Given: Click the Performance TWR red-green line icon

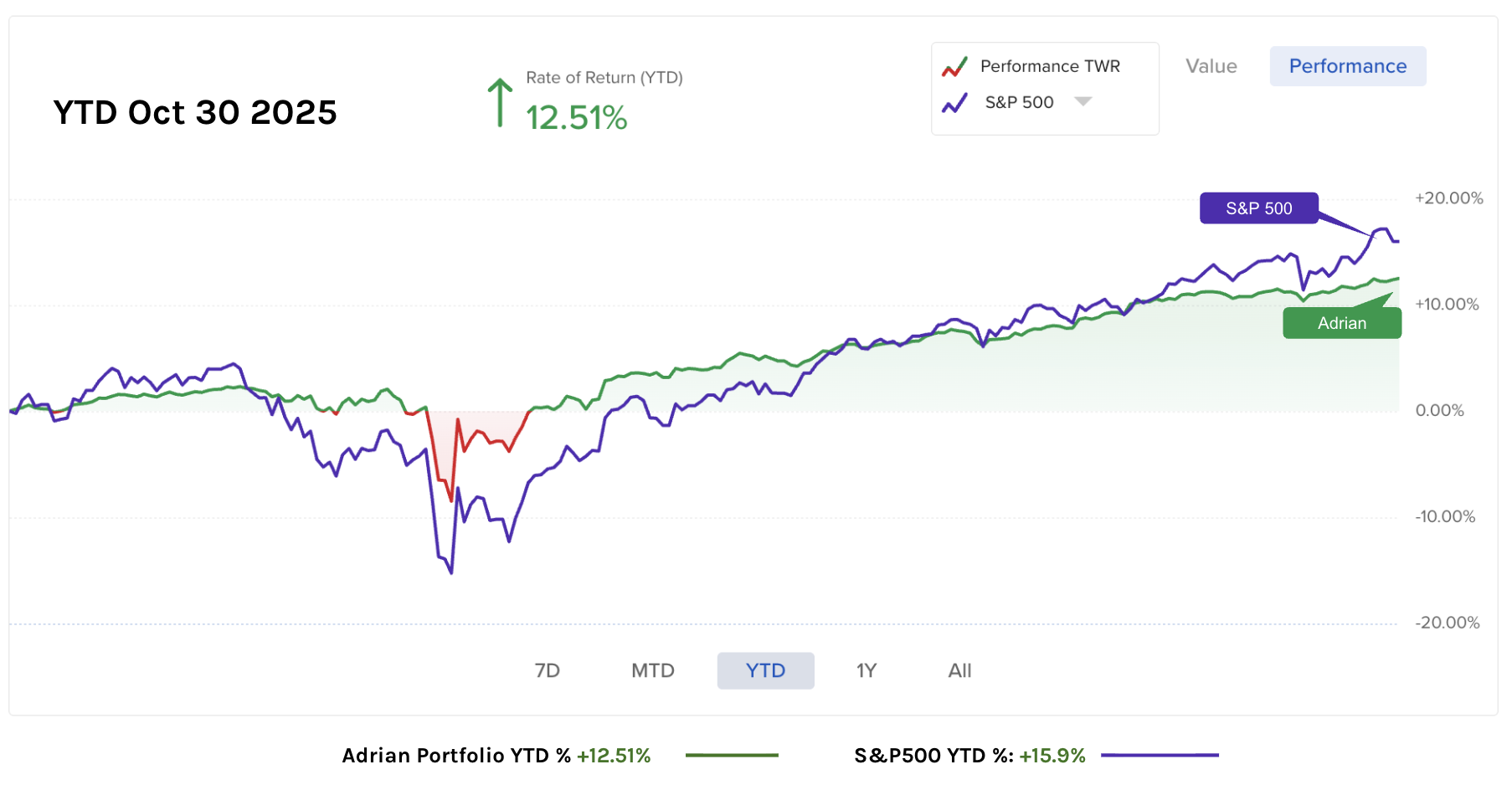Looking at the screenshot, I should [954, 67].
